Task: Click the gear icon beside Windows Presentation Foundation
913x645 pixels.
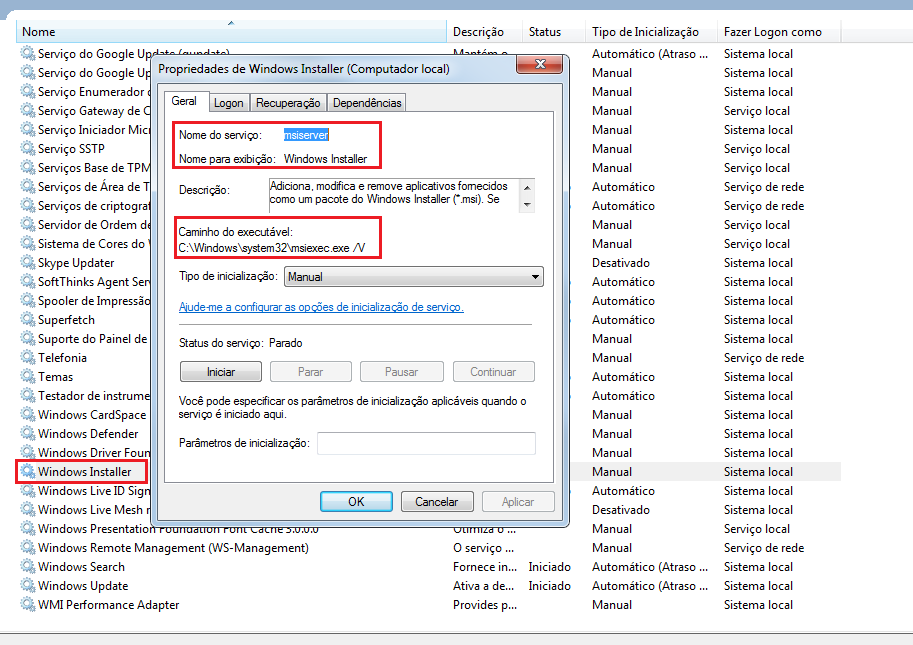Action: (27, 529)
